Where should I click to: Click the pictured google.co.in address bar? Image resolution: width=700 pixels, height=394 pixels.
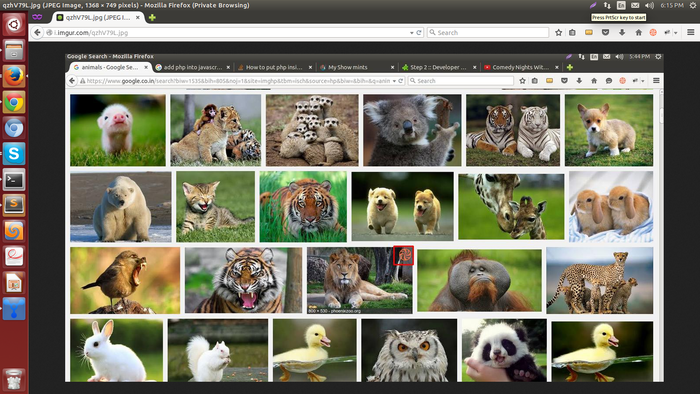coord(241,81)
